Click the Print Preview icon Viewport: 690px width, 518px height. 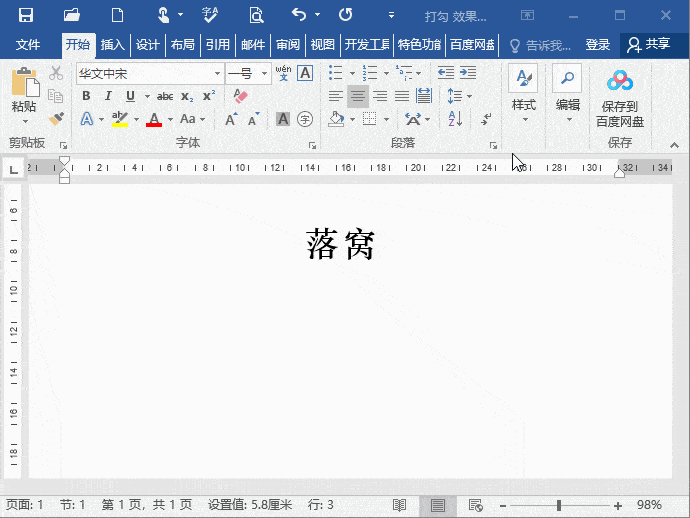pyautogui.click(x=256, y=15)
